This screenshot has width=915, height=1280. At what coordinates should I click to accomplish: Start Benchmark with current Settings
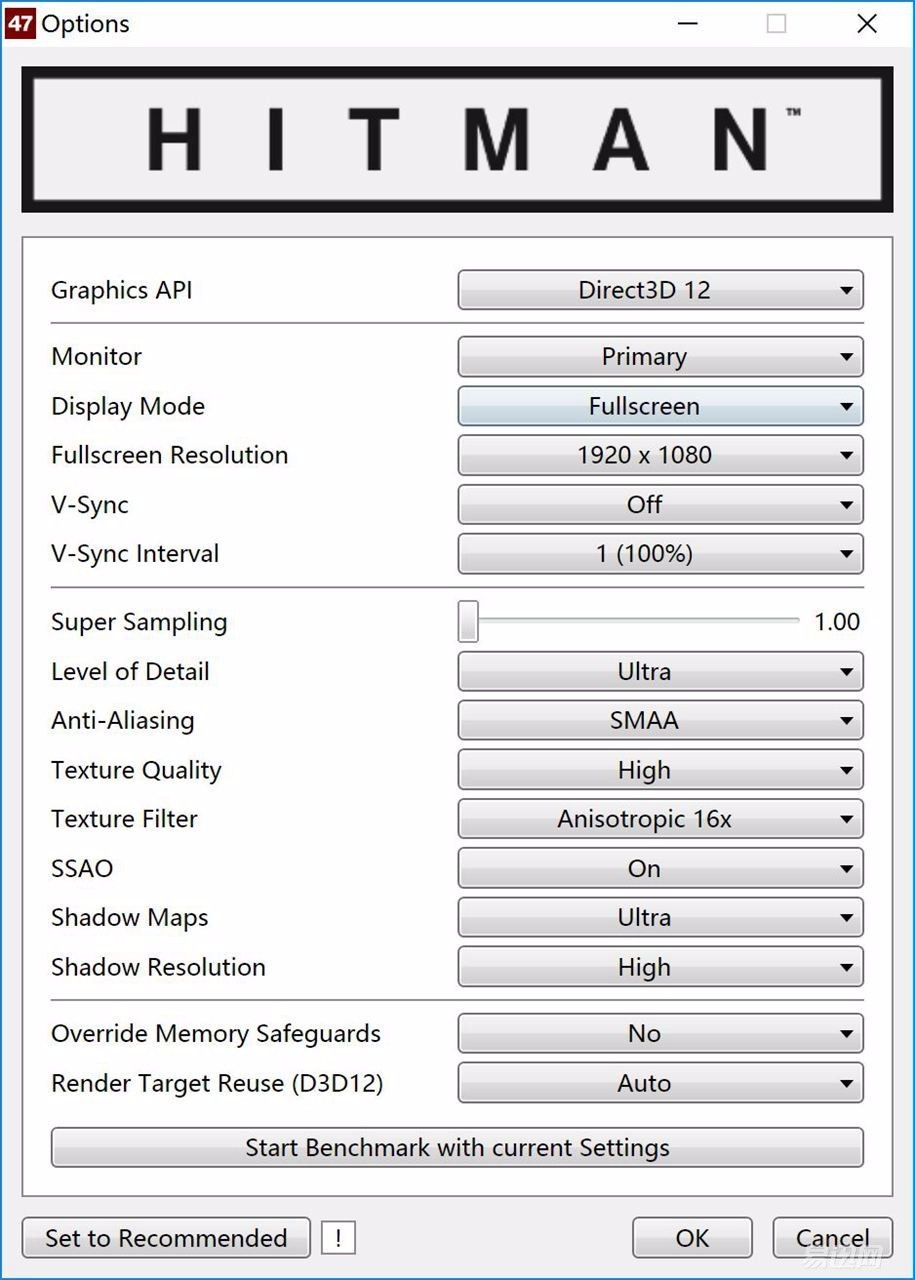[457, 1147]
